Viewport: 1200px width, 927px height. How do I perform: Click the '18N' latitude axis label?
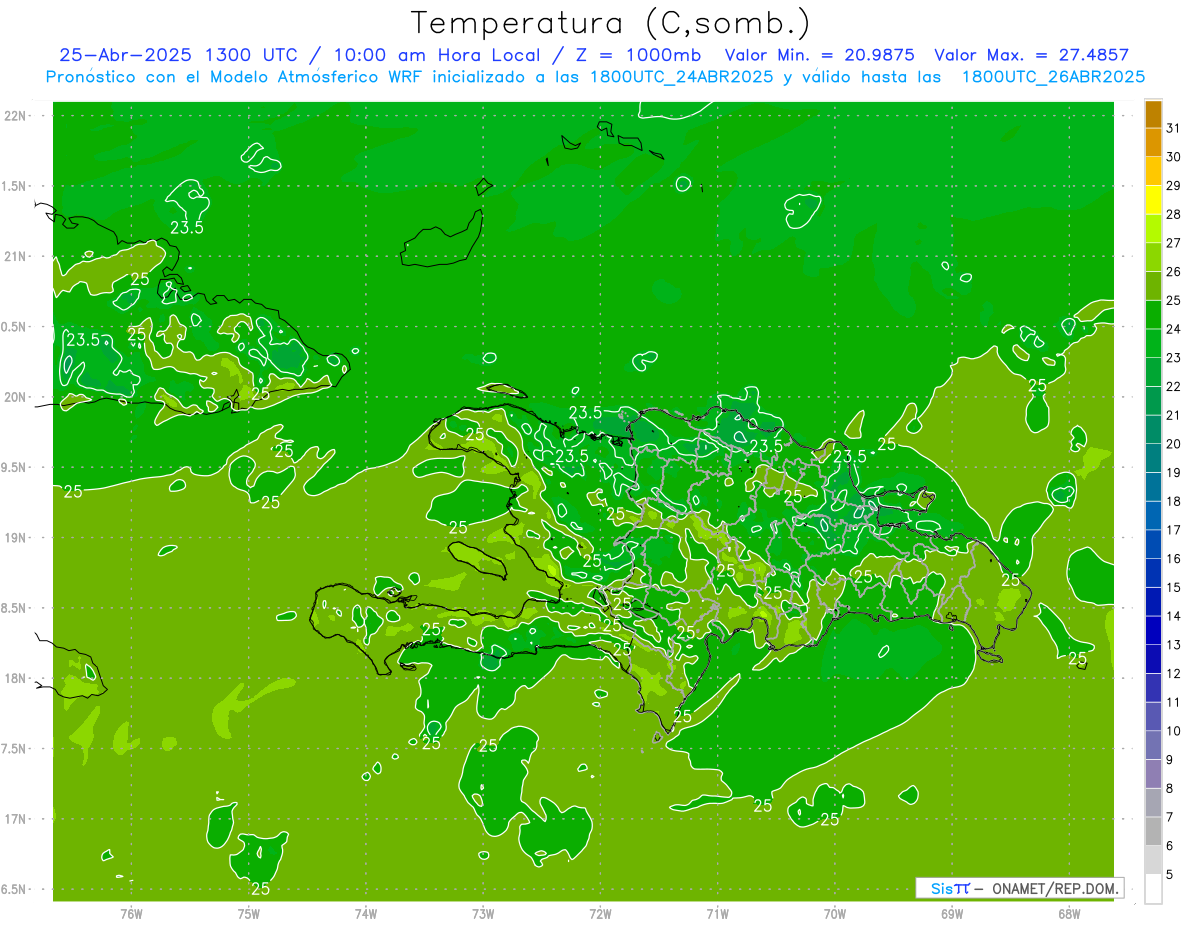(x=15, y=679)
